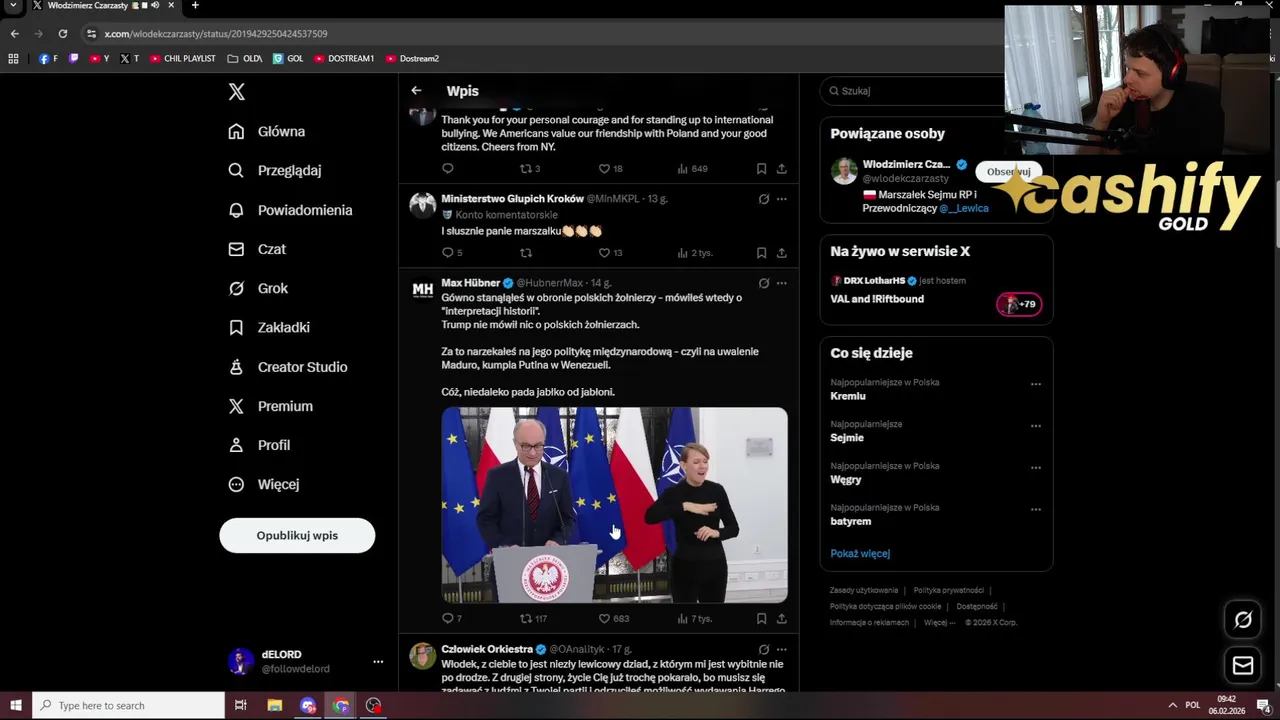Share Ministerstwo Głupich Kroków post
This screenshot has width=1280, height=720.
(782, 252)
